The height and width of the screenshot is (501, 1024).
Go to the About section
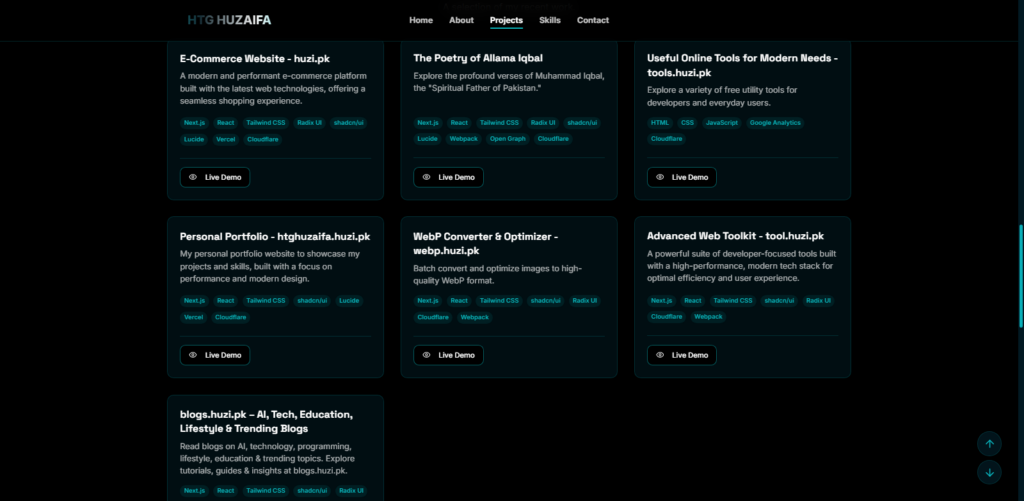click(461, 20)
